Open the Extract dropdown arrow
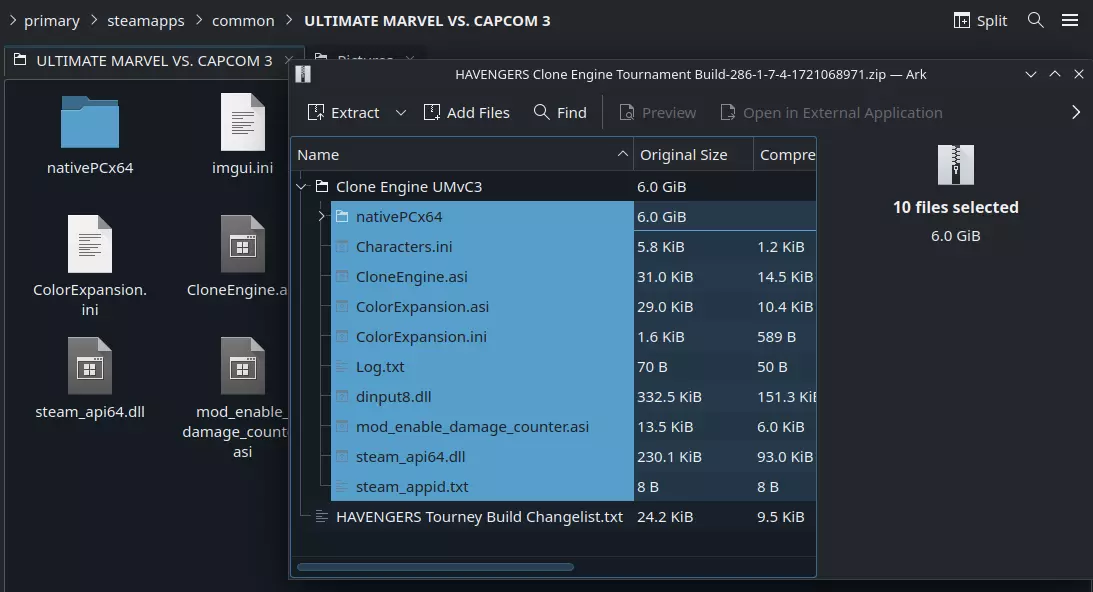Screen dimensions: 1093x592 401,112
